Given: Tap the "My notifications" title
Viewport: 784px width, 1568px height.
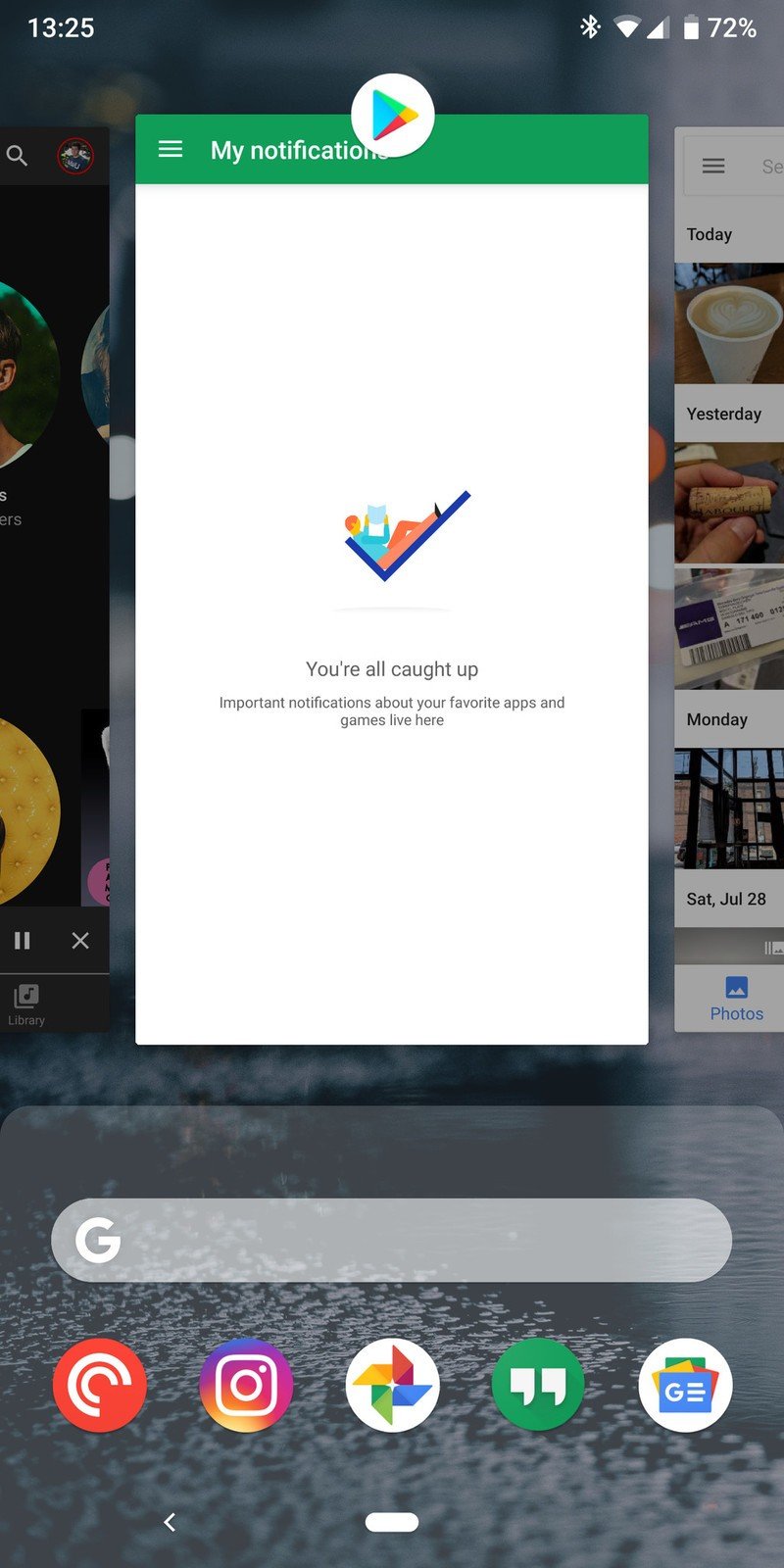Looking at the screenshot, I should 300,150.
